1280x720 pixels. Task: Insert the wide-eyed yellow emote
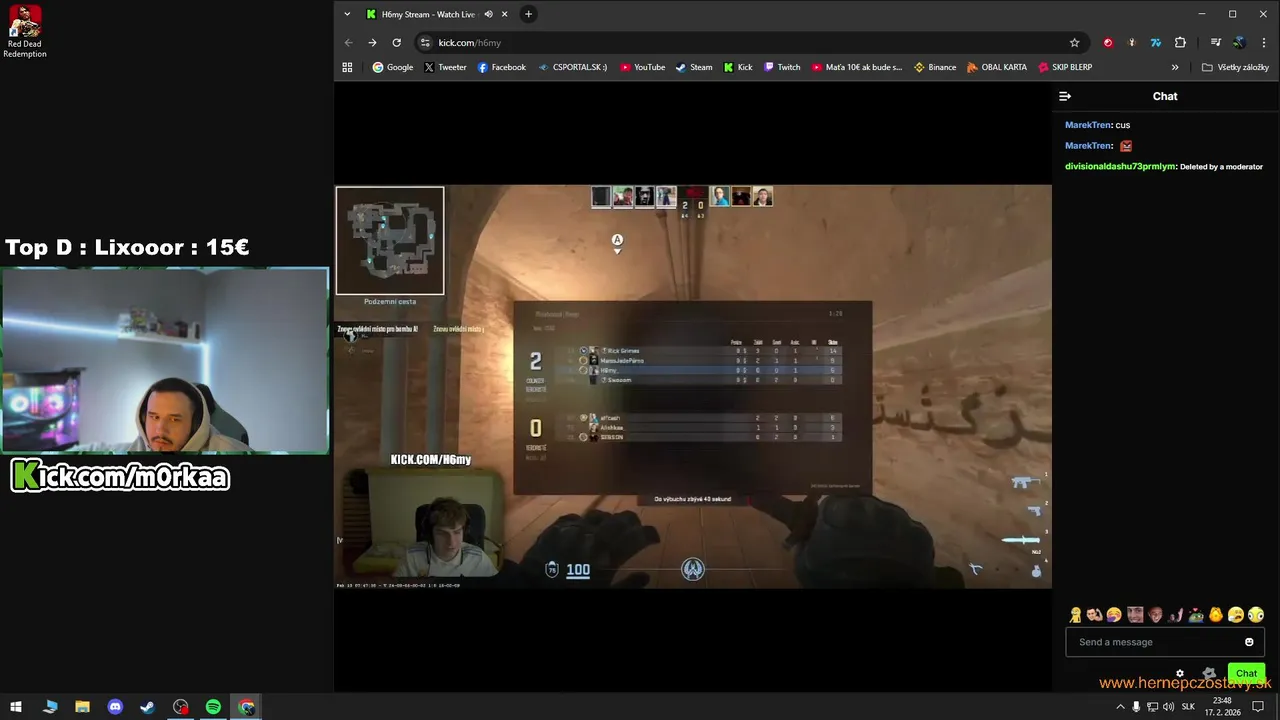coord(1256,615)
